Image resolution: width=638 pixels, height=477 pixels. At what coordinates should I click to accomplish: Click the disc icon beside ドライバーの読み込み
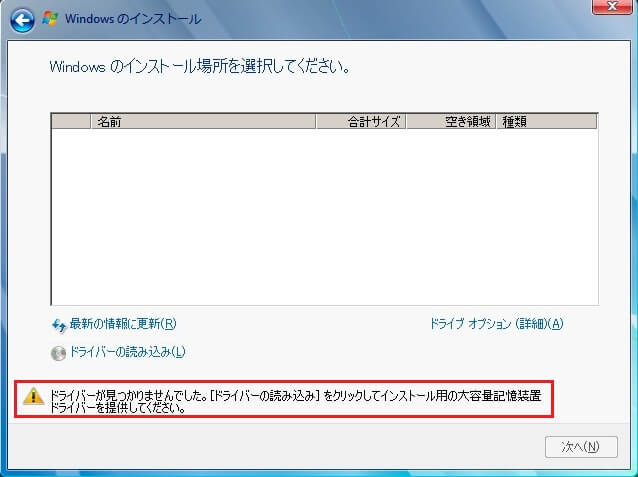pyautogui.click(x=58, y=353)
